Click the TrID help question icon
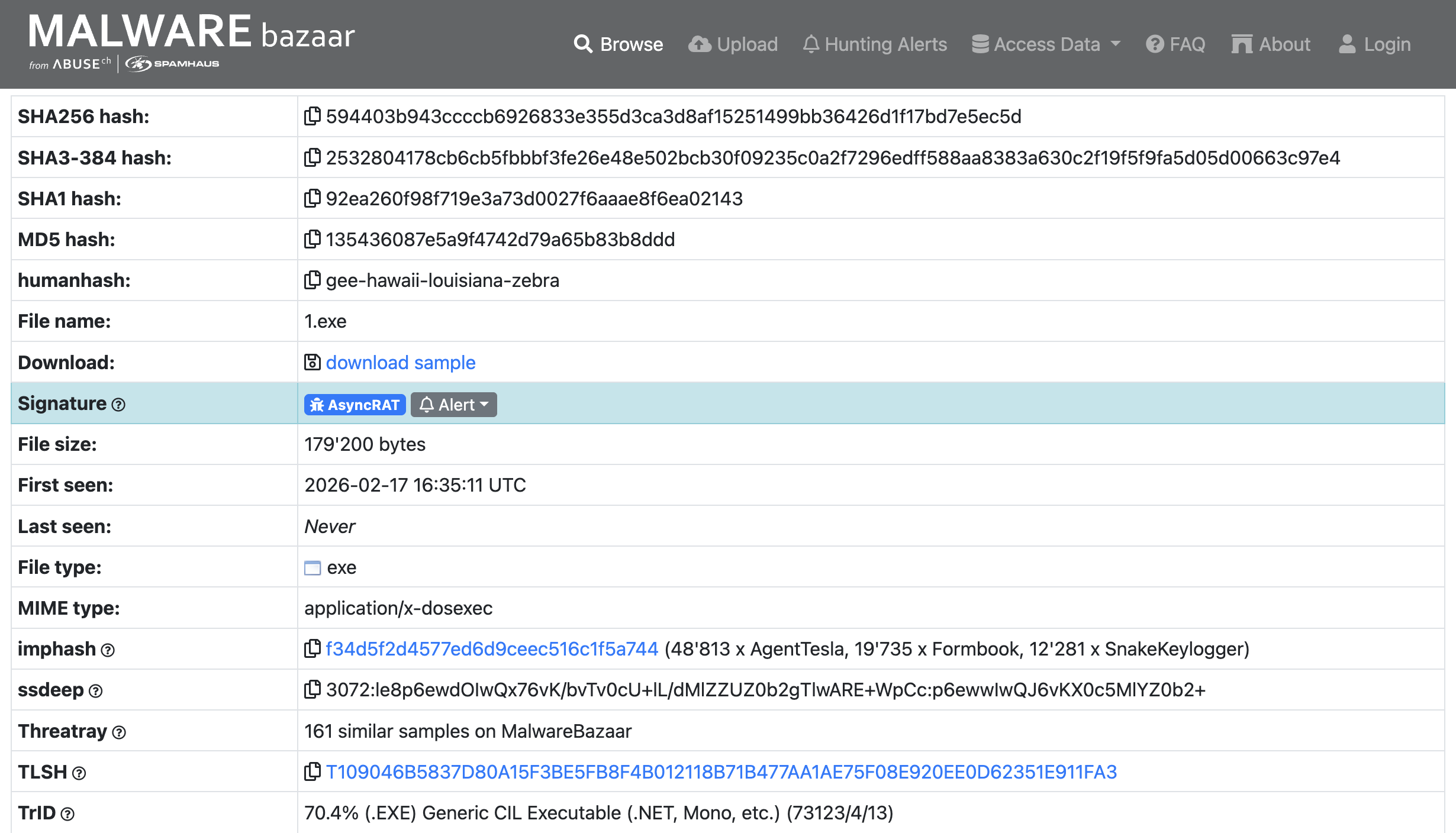The image size is (1456, 833). coord(68,814)
